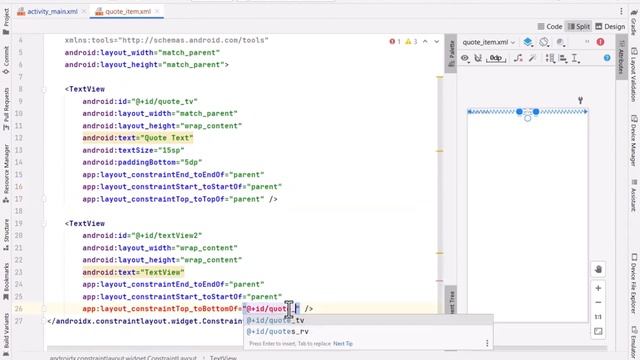The height and width of the screenshot is (360, 640).
Task: Open the Project tool window
Action: pyautogui.click(x=6, y=21)
